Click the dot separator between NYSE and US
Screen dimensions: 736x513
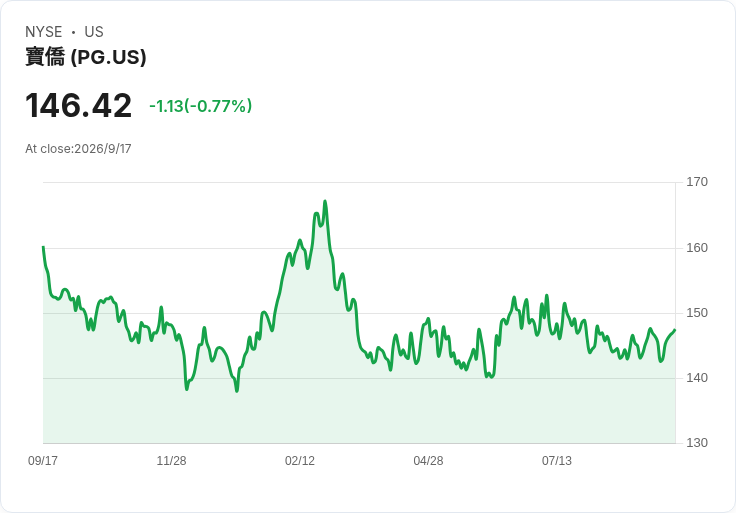pos(73,32)
